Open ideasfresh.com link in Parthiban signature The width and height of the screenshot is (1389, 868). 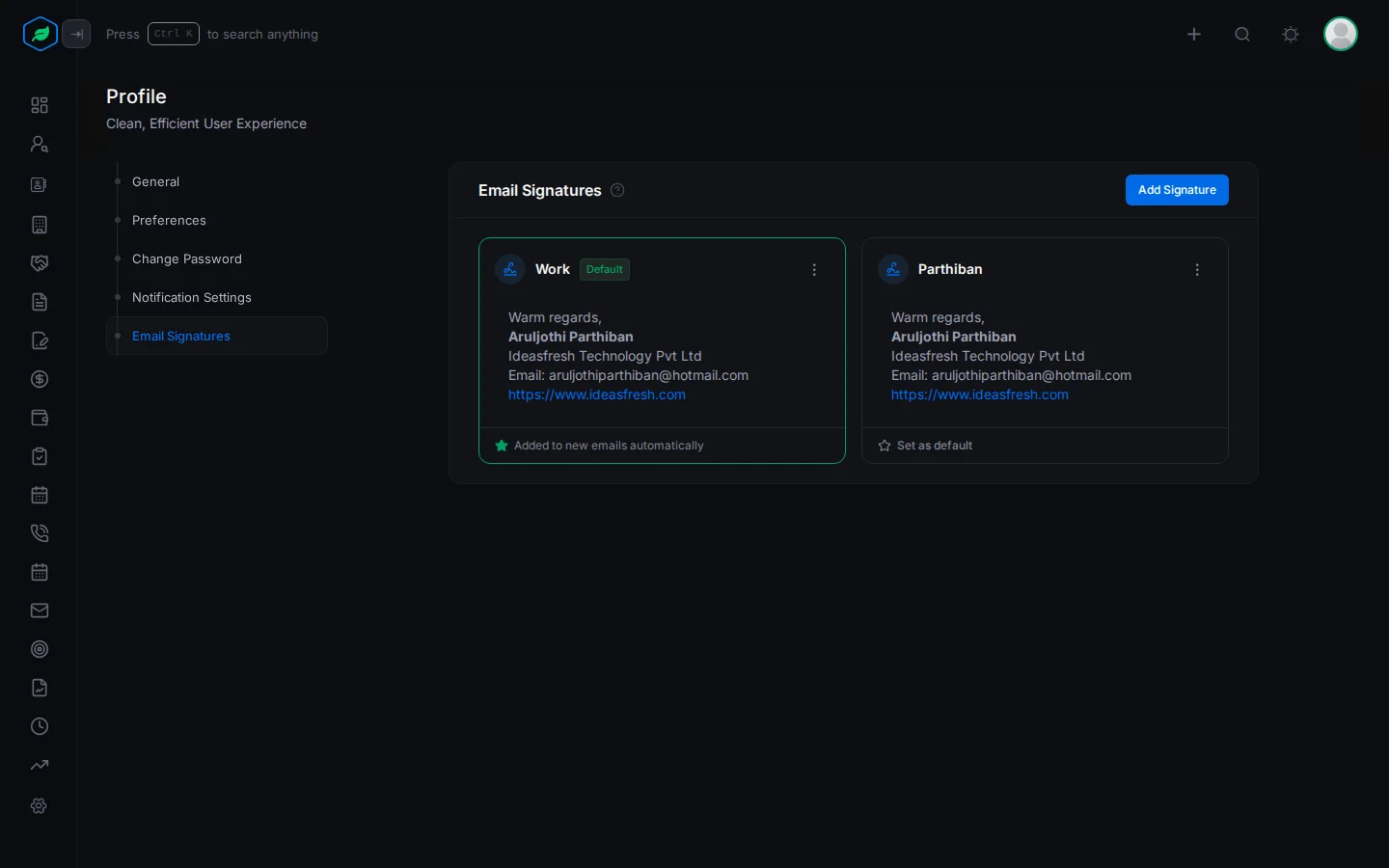(980, 394)
